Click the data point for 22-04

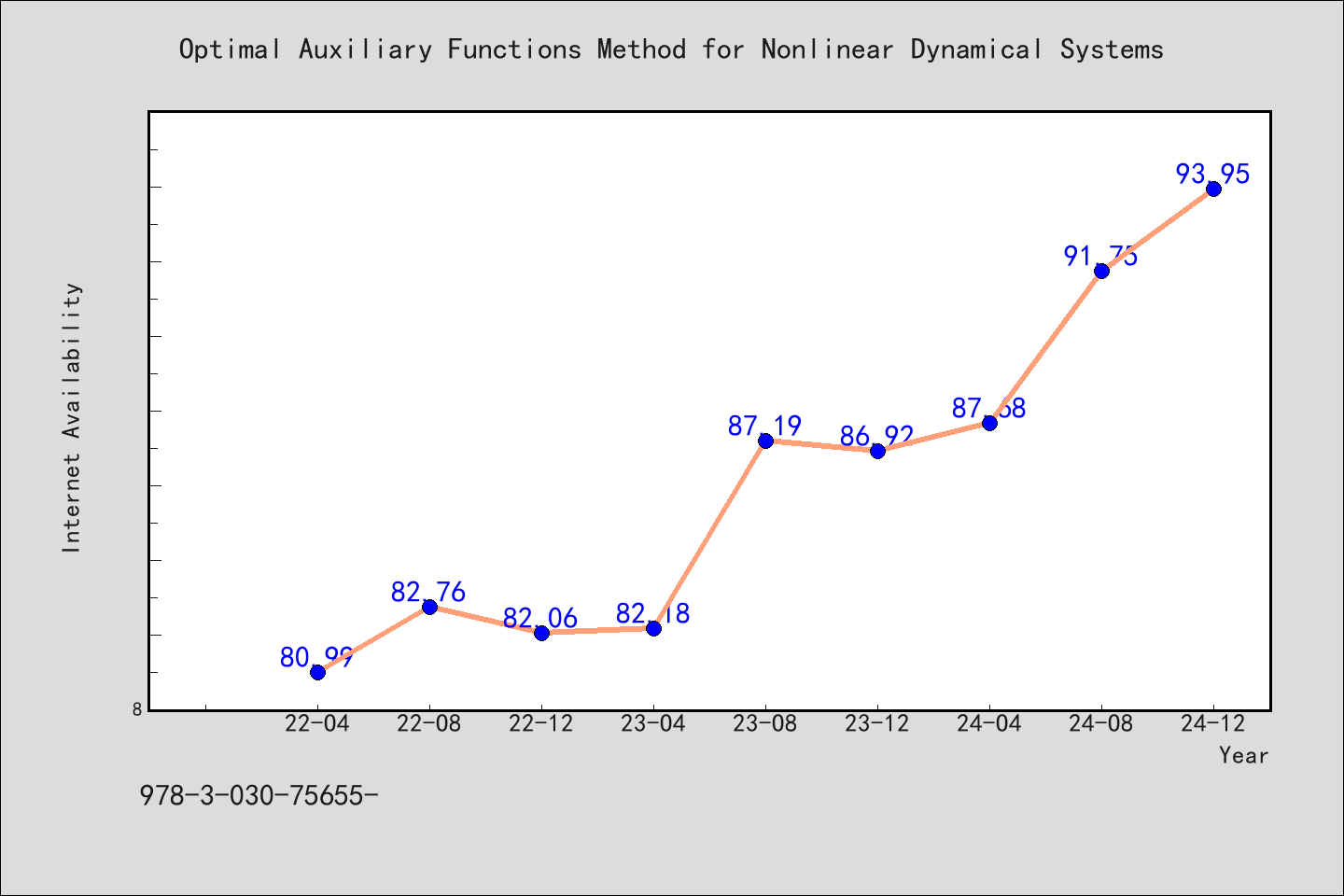click(x=317, y=672)
